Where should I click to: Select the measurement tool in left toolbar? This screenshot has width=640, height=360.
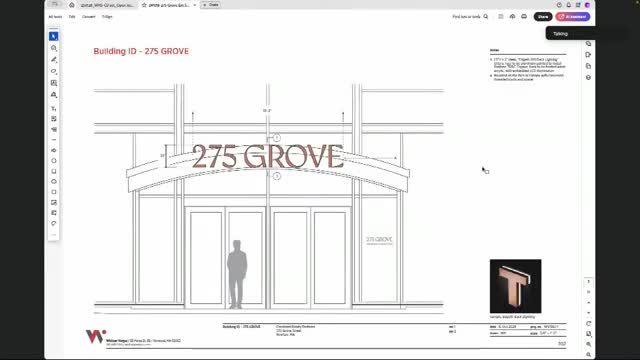coord(53,213)
